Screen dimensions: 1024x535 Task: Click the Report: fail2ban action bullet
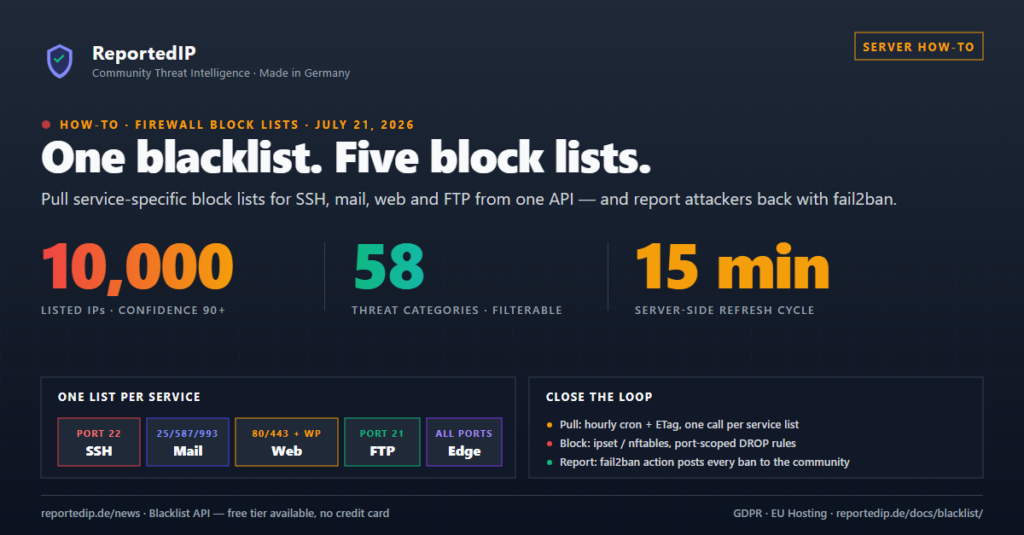coord(705,462)
